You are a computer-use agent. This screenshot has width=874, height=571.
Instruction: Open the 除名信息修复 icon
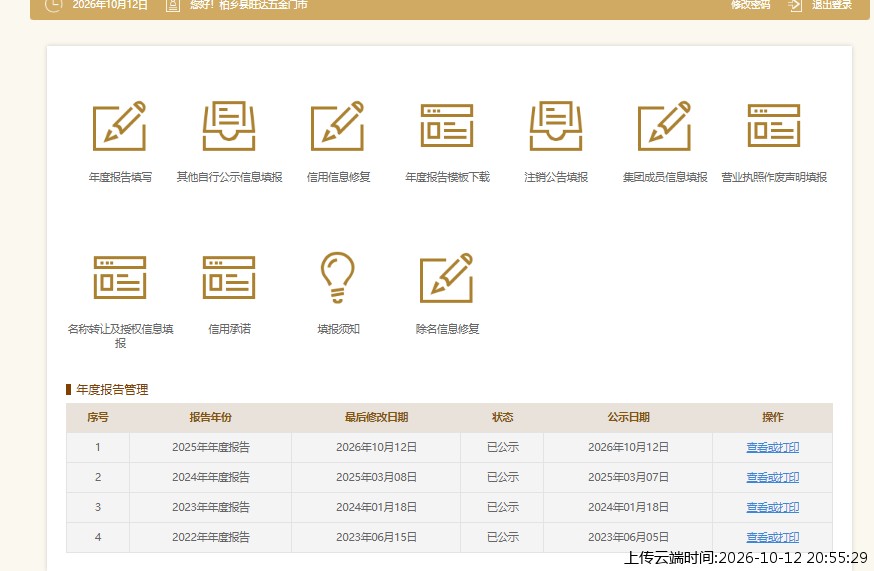point(447,278)
